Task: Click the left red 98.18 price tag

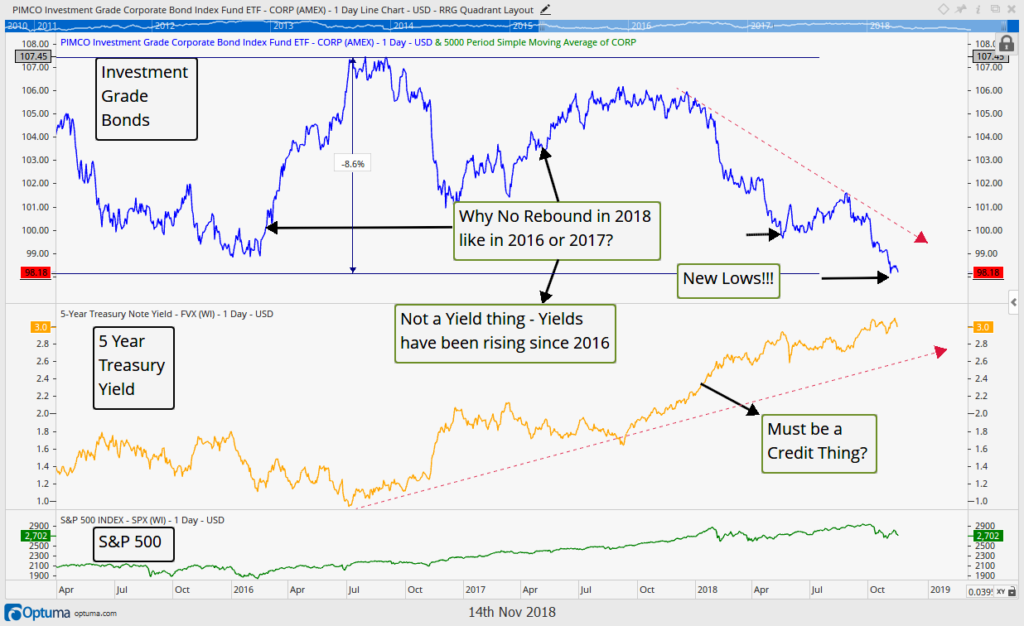Action: point(36,273)
